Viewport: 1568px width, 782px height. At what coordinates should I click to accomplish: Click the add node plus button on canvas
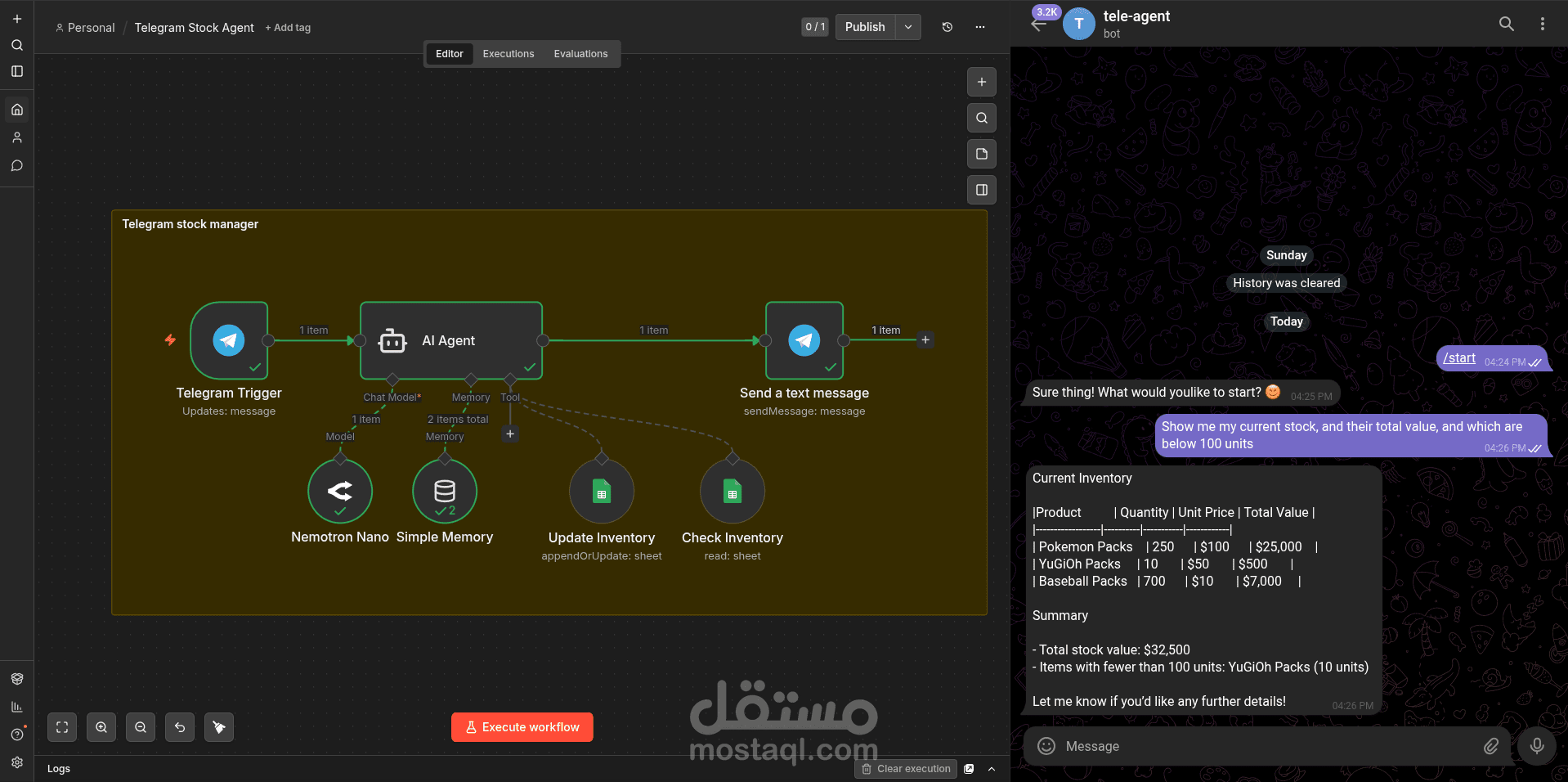tap(982, 82)
